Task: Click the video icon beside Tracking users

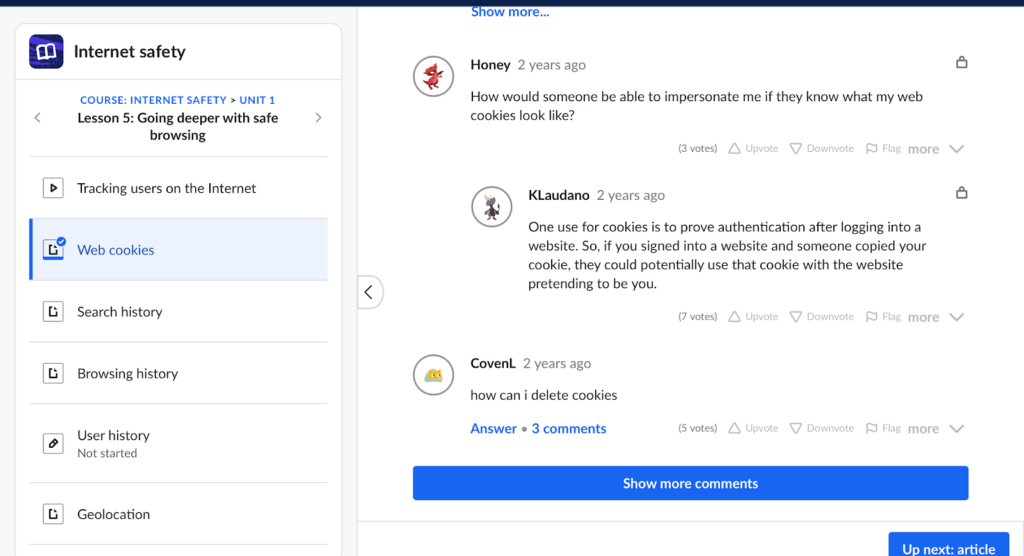Action: coord(53,188)
